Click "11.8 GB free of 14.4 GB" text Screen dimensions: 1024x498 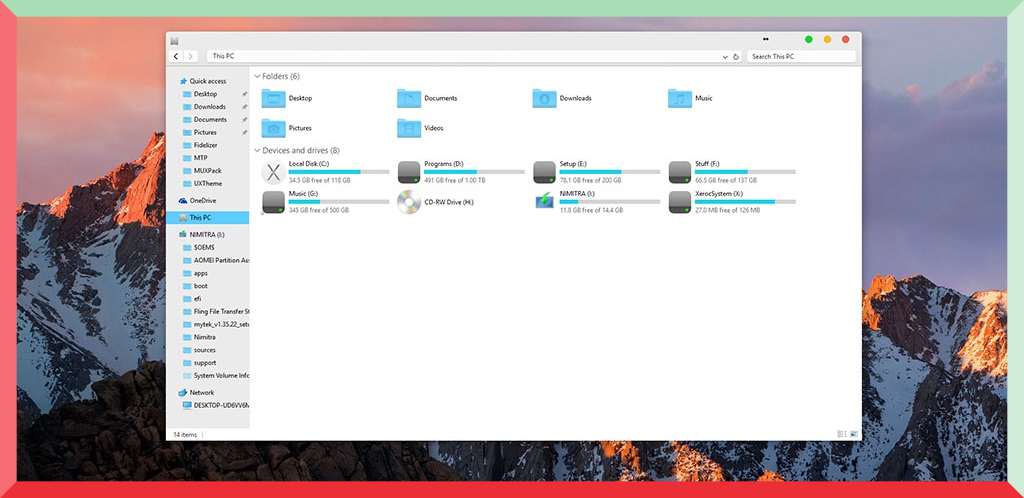pos(591,210)
